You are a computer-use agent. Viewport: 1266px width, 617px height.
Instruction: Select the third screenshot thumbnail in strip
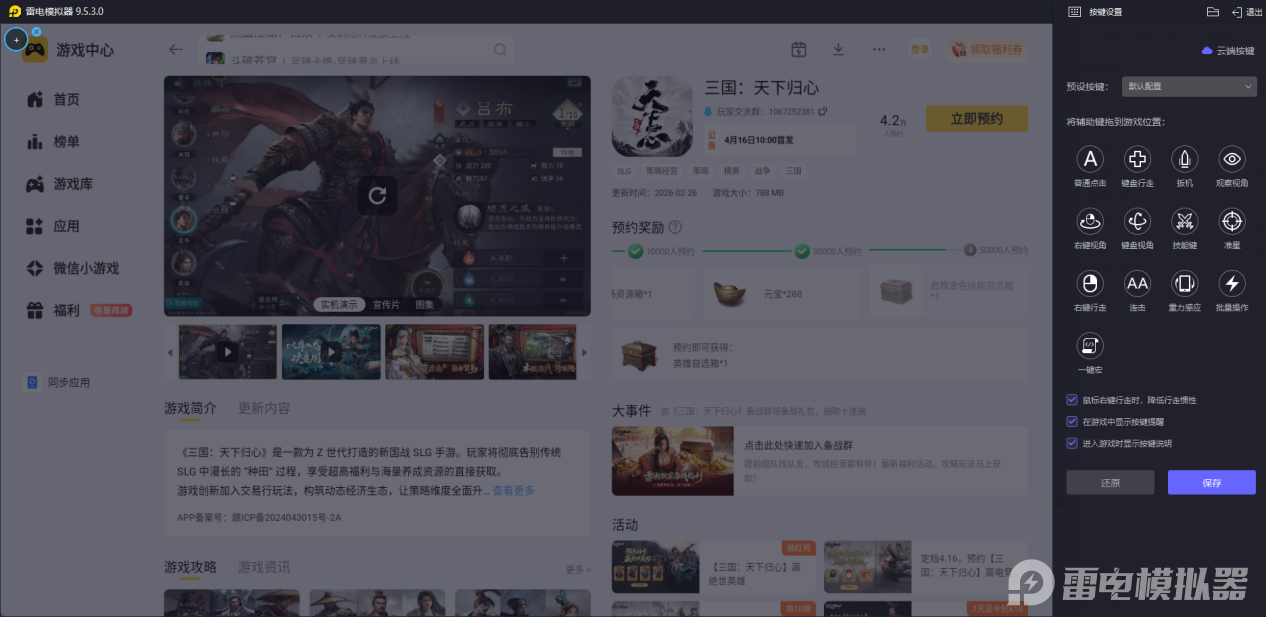(434, 352)
